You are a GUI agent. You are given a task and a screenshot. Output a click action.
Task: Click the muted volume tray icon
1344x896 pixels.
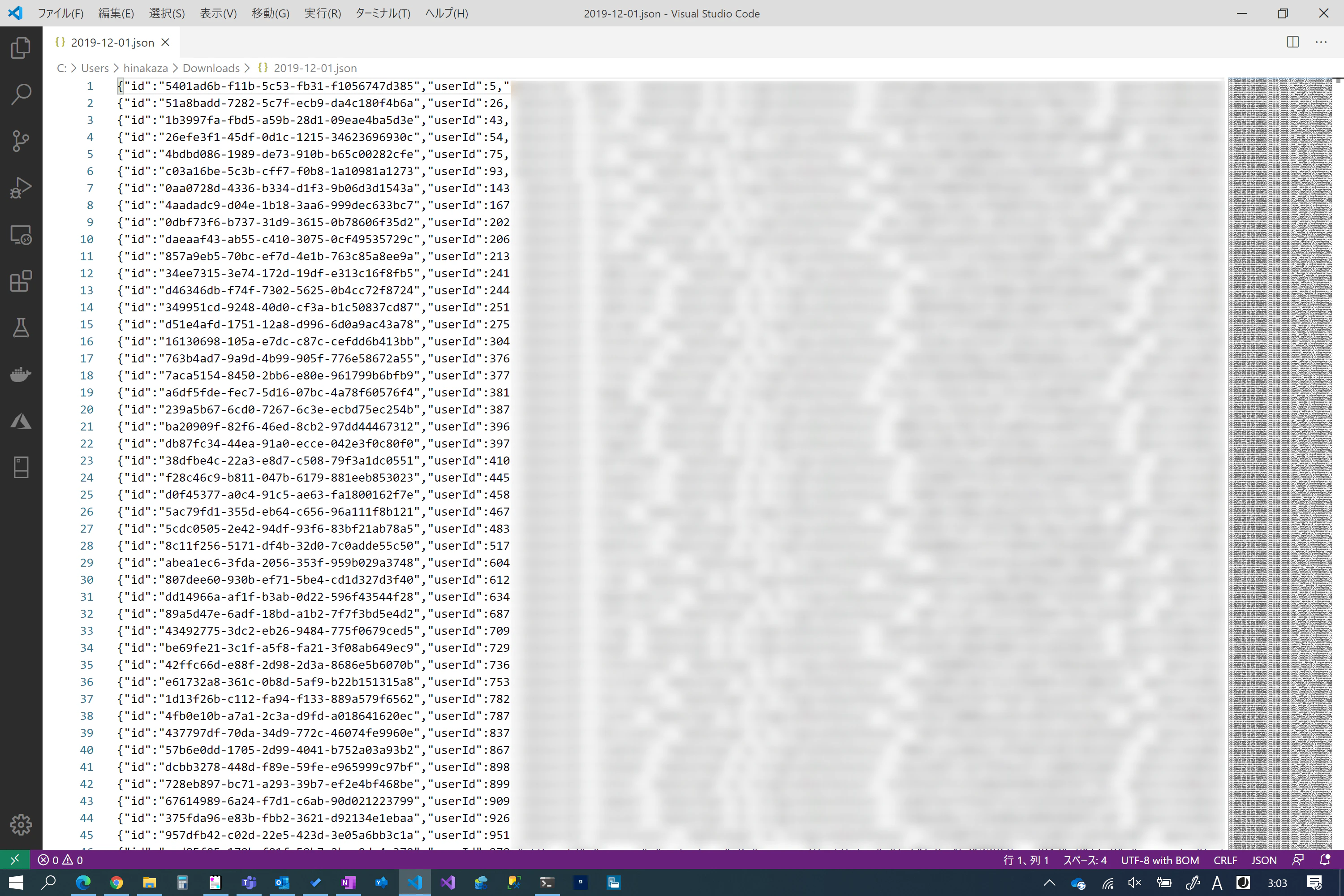1135,882
